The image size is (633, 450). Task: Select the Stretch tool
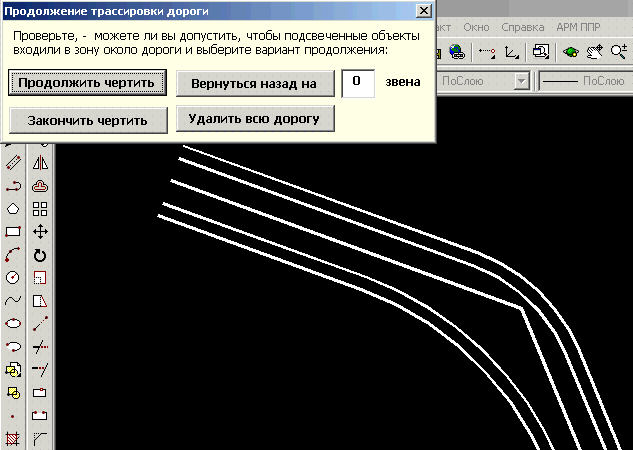tap(40, 301)
